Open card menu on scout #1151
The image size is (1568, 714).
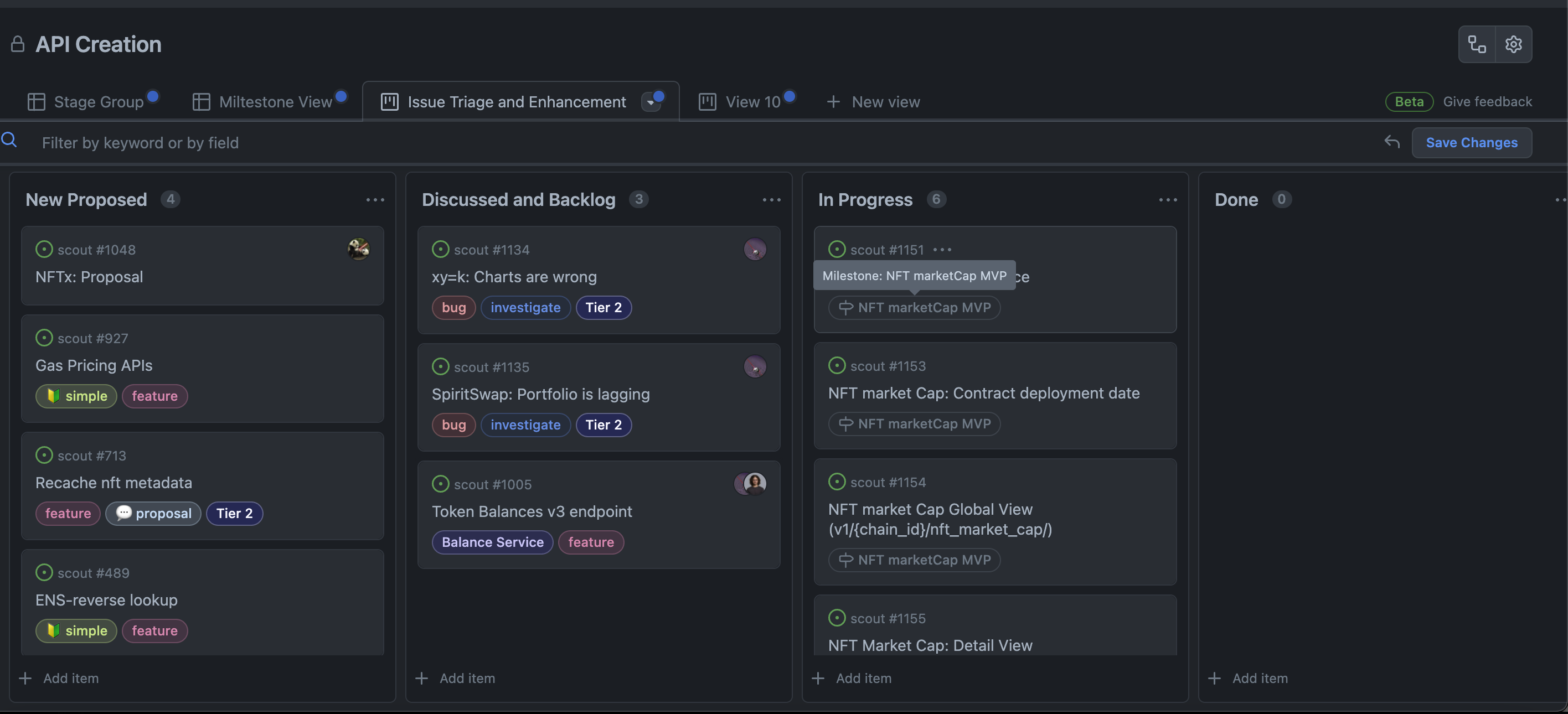click(942, 250)
